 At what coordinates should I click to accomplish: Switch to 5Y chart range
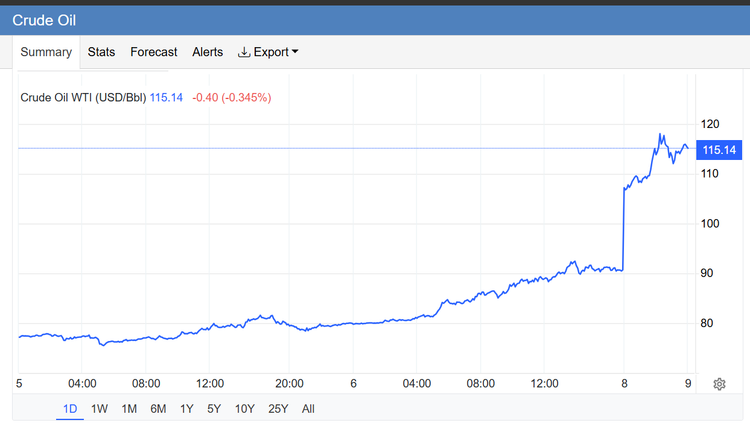[214, 408]
